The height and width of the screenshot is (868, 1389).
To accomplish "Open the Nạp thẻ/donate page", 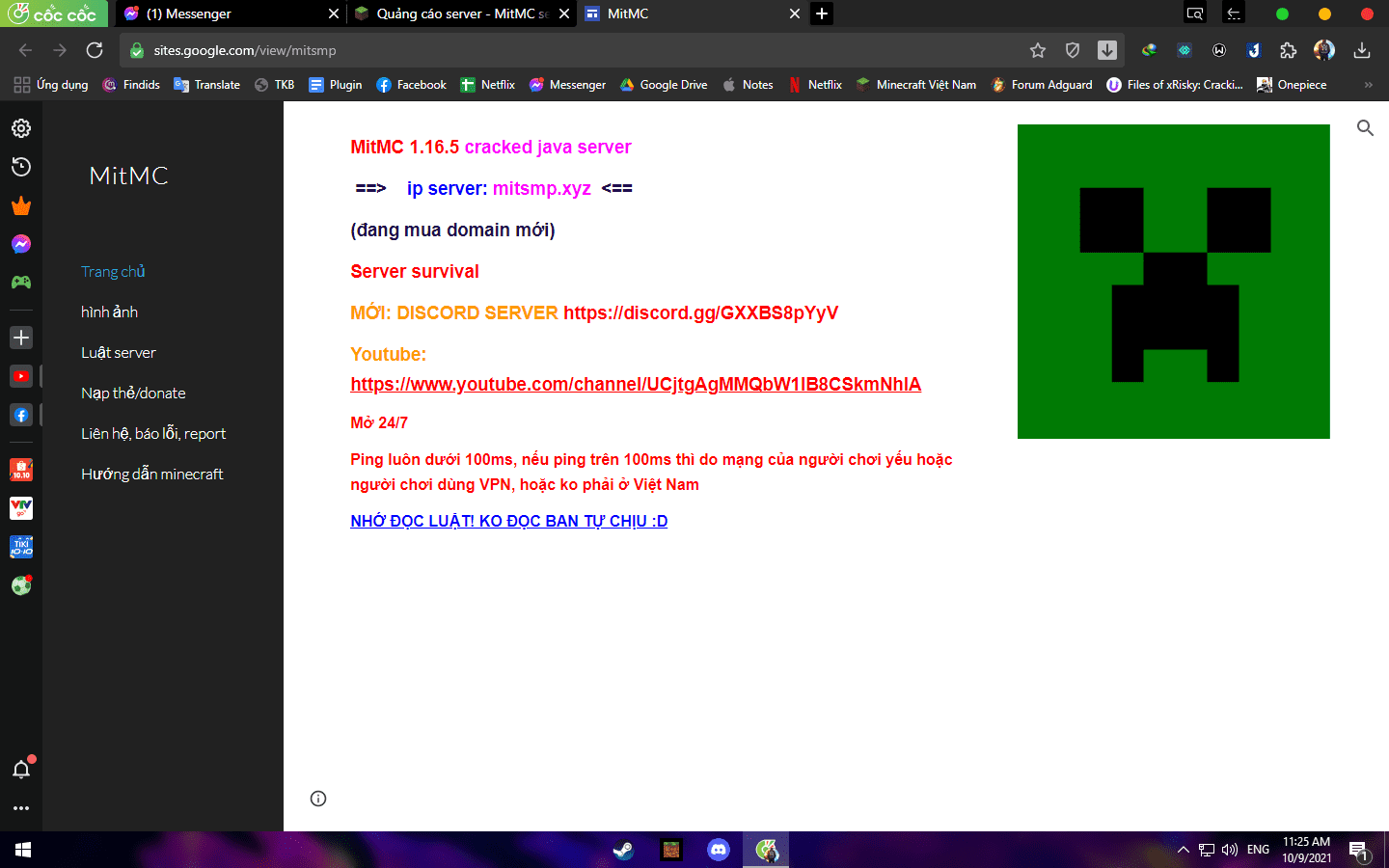I will tap(133, 393).
